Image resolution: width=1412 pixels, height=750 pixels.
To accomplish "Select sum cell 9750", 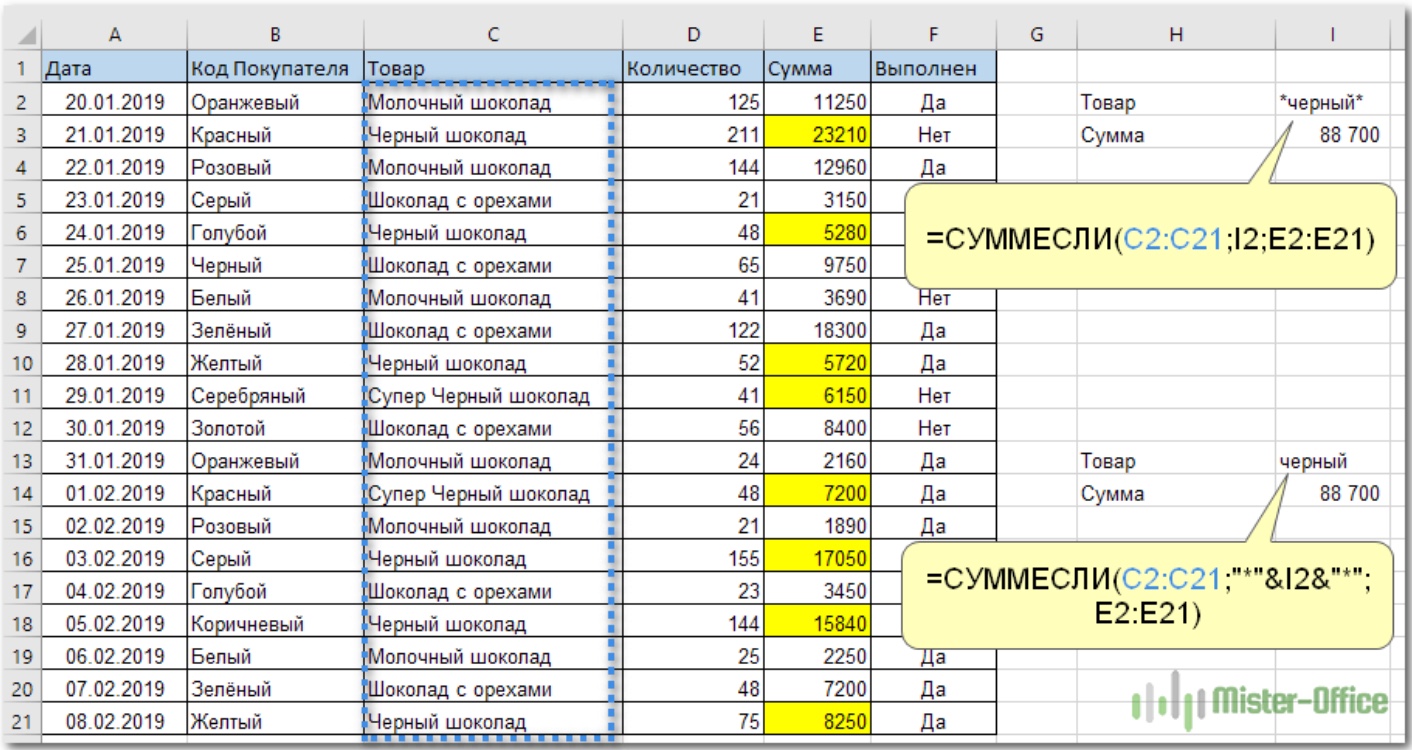I will (817, 266).
